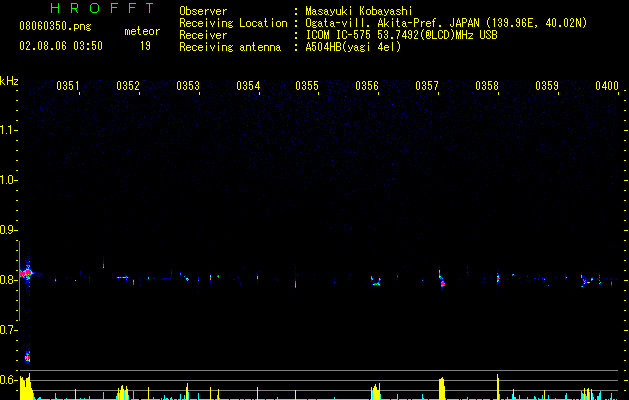
Task: Select observer name Masayuki Kobayashi
Action: (359, 11)
